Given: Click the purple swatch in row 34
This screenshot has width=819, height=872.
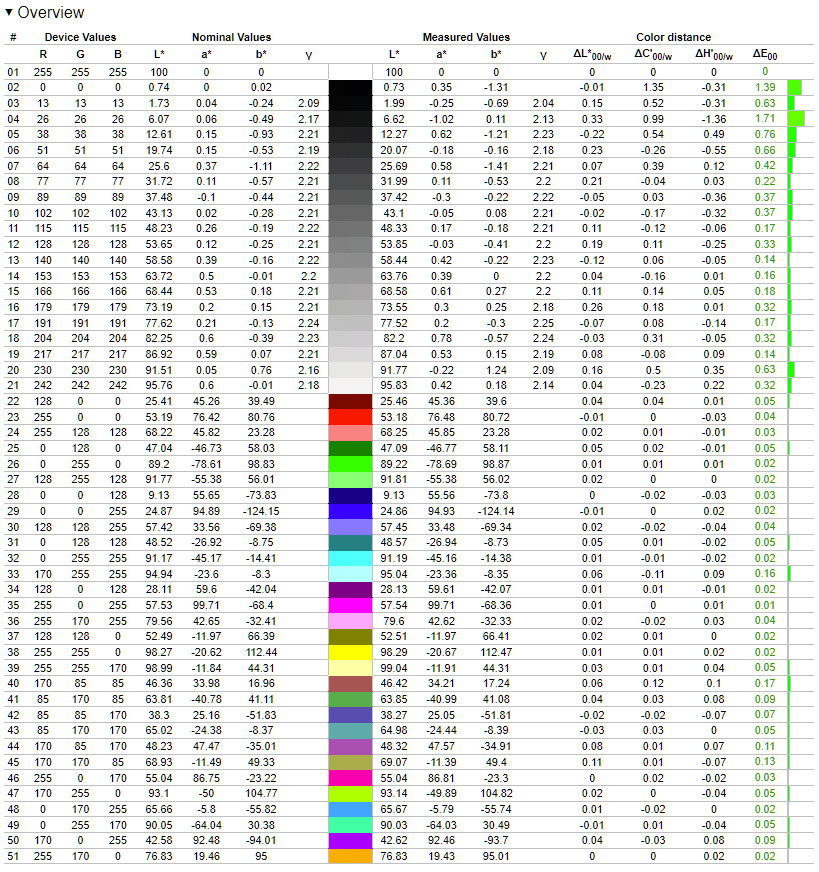Looking at the screenshot, I should click(x=350, y=589).
